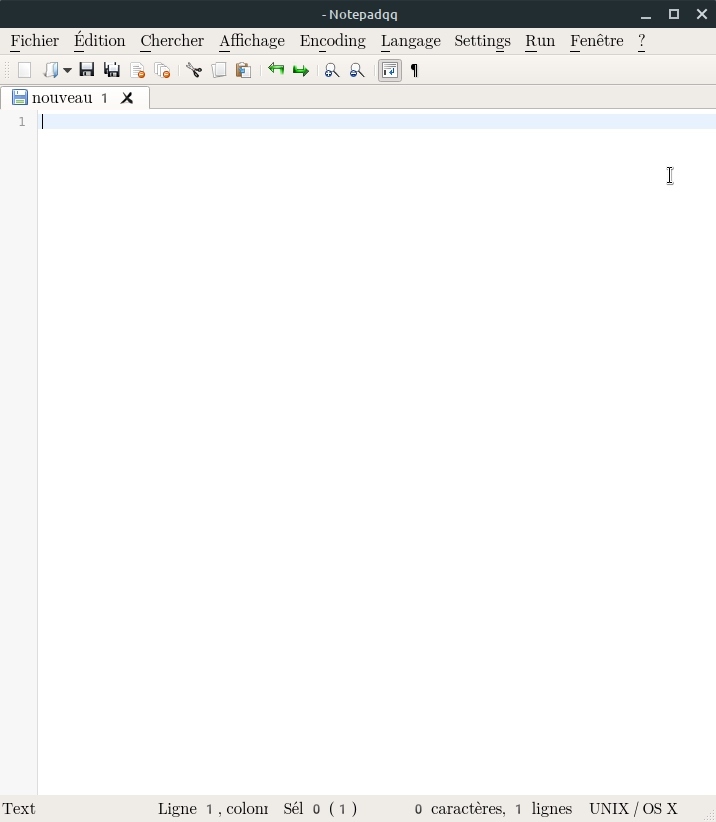Click the Copy toolbar icon
Image resolution: width=716 pixels, height=822 pixels.
[219, 70]
